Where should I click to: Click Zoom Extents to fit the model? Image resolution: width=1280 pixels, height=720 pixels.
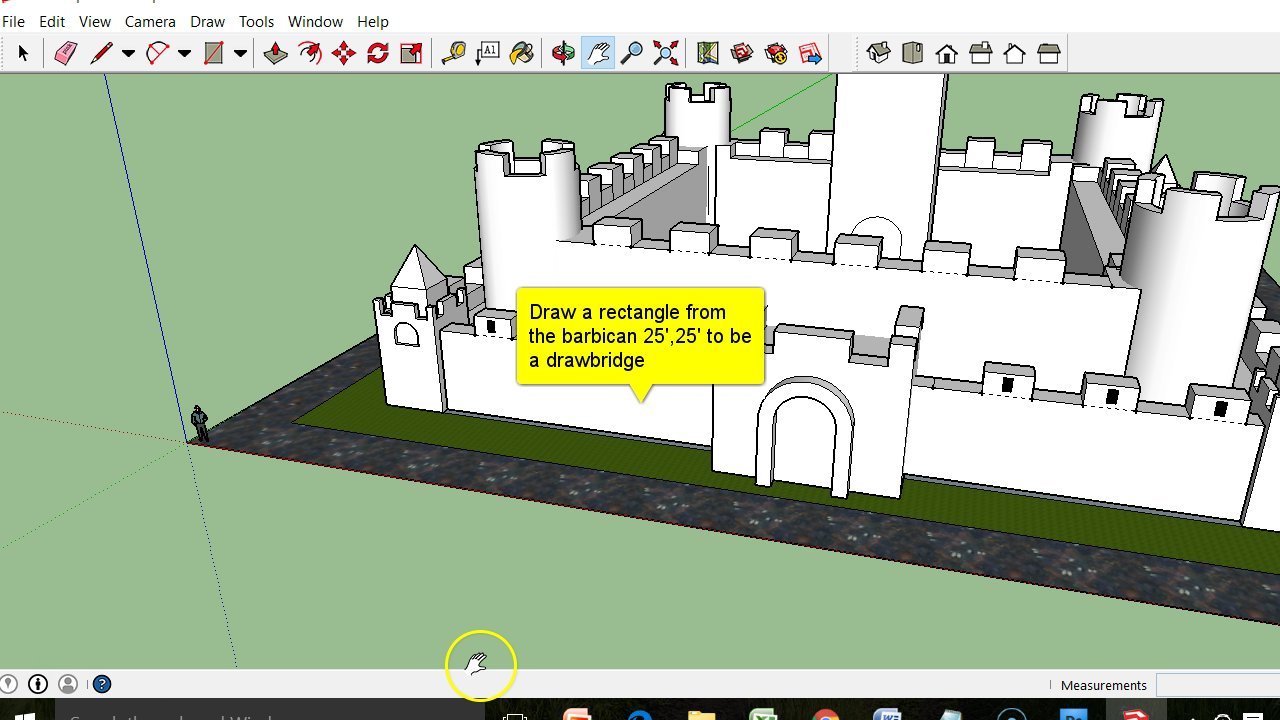665,53
